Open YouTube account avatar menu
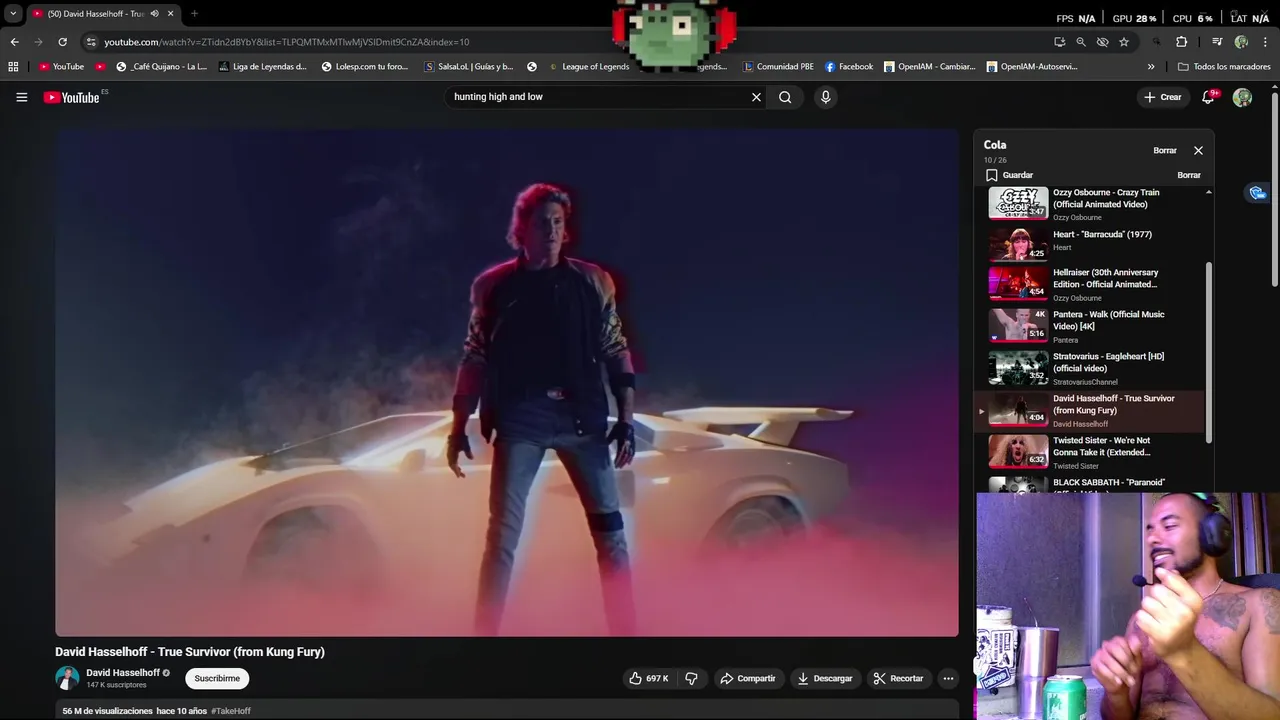The width and height of the screenshot is (1280, 720). coord(1242,97)
